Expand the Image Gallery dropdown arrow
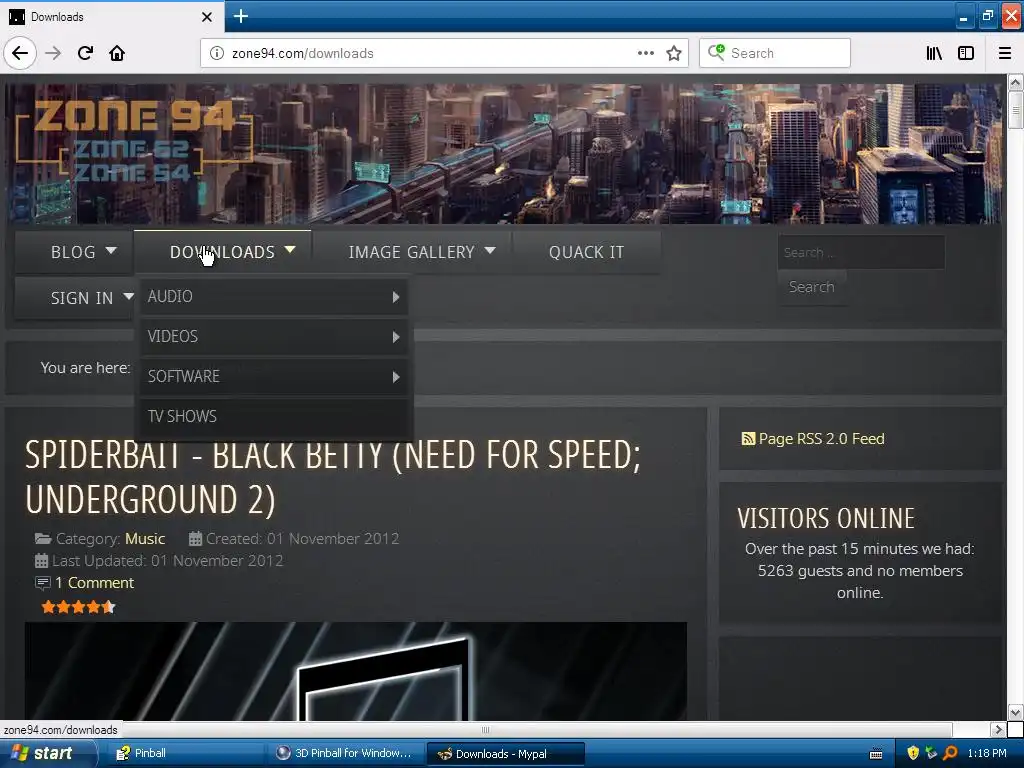The width and height of the screenshot is (1024, 768). coord(490,250)
